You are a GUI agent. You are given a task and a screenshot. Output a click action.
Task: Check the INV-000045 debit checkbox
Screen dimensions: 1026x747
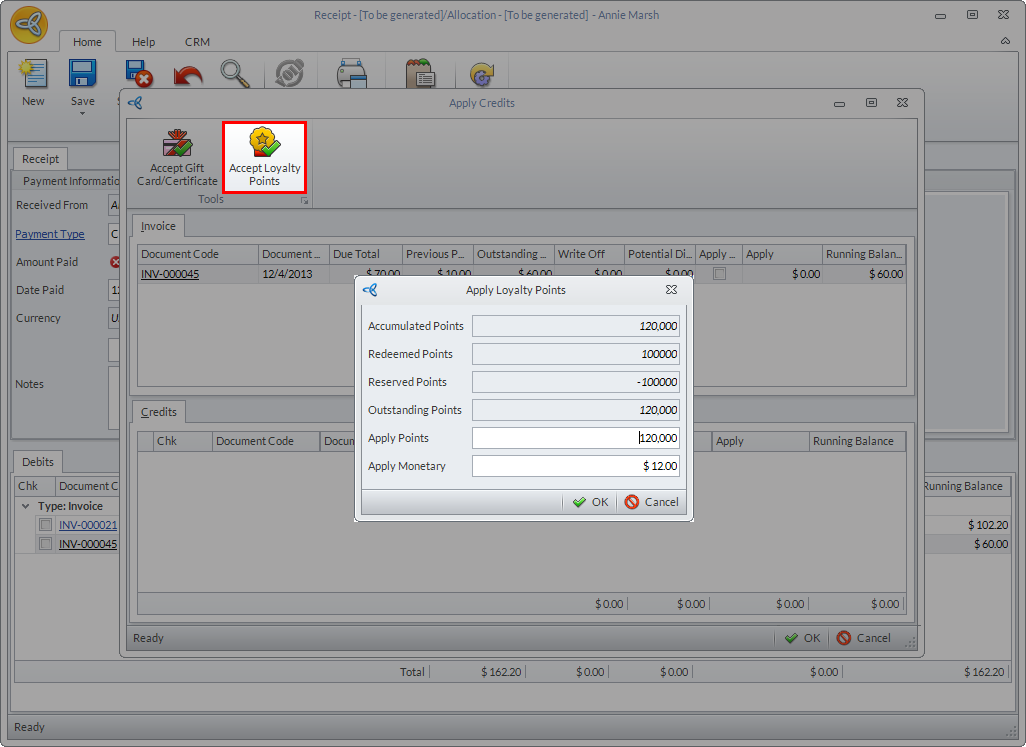point(45,544)
